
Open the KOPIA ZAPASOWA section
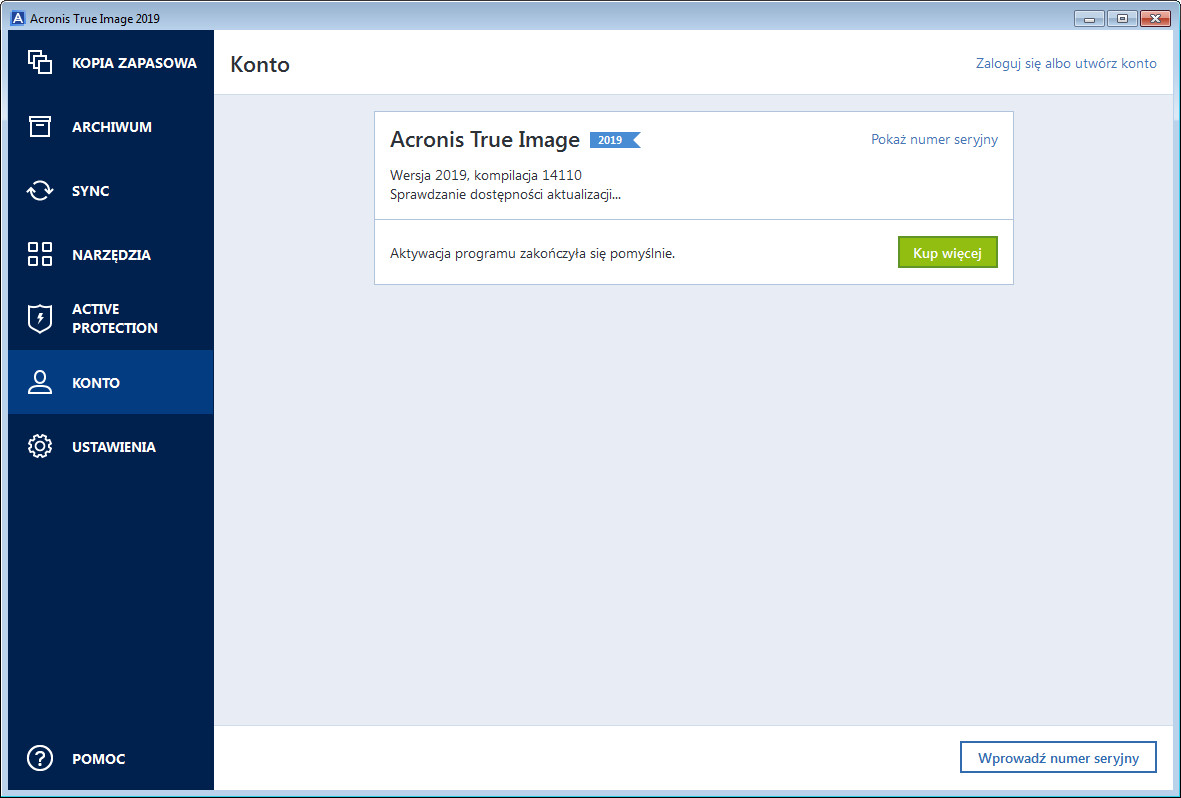(x=111, y=63)
